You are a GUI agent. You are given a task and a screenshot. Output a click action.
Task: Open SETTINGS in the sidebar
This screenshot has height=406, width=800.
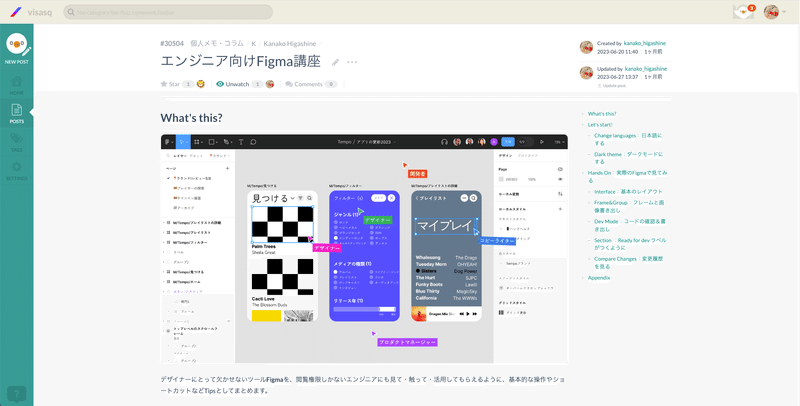(16, 171)
